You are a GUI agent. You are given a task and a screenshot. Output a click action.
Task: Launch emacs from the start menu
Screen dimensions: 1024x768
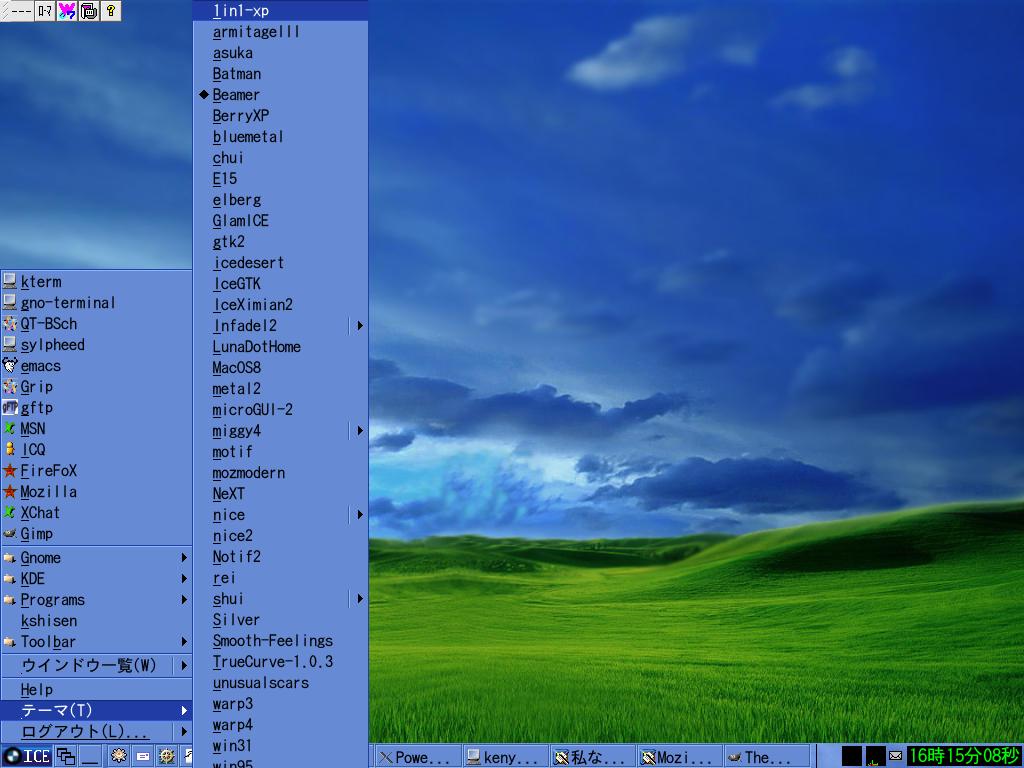point(40,366)
